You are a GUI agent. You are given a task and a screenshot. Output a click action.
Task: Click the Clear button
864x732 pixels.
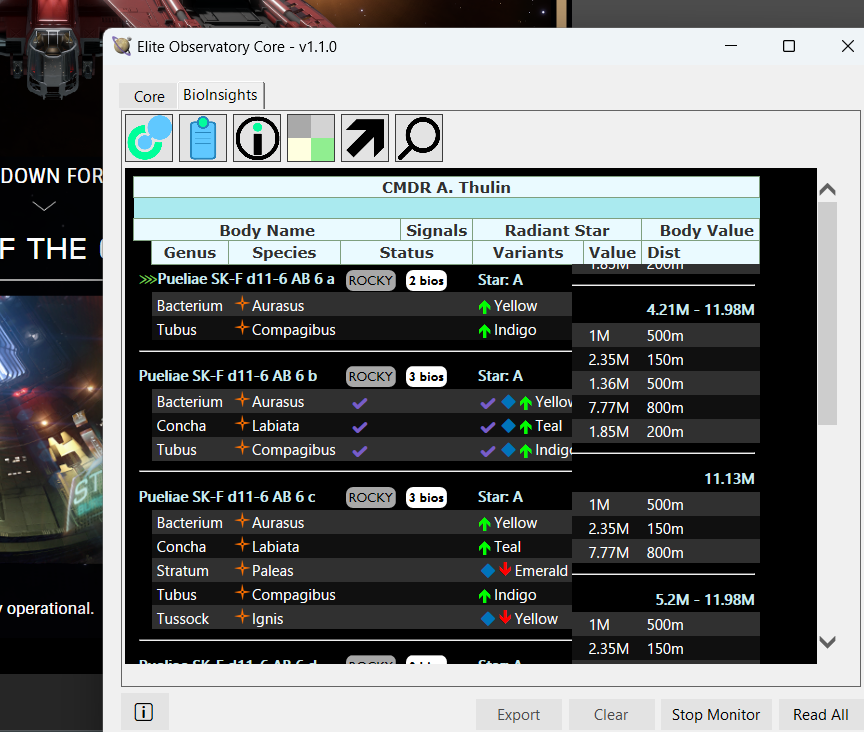pos(611,715)
